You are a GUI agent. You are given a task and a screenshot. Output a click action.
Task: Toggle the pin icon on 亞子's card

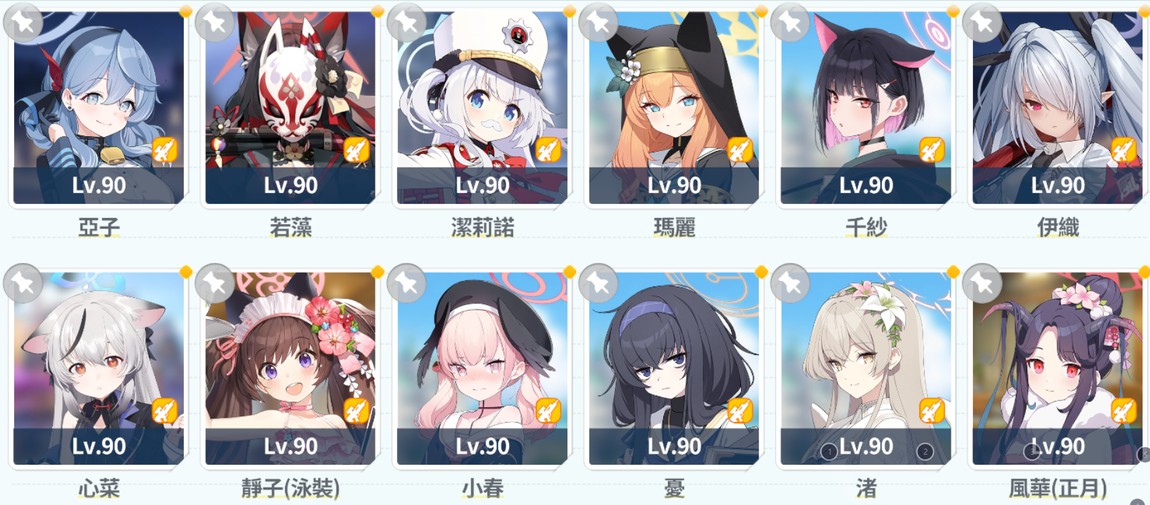coord(22,22)
